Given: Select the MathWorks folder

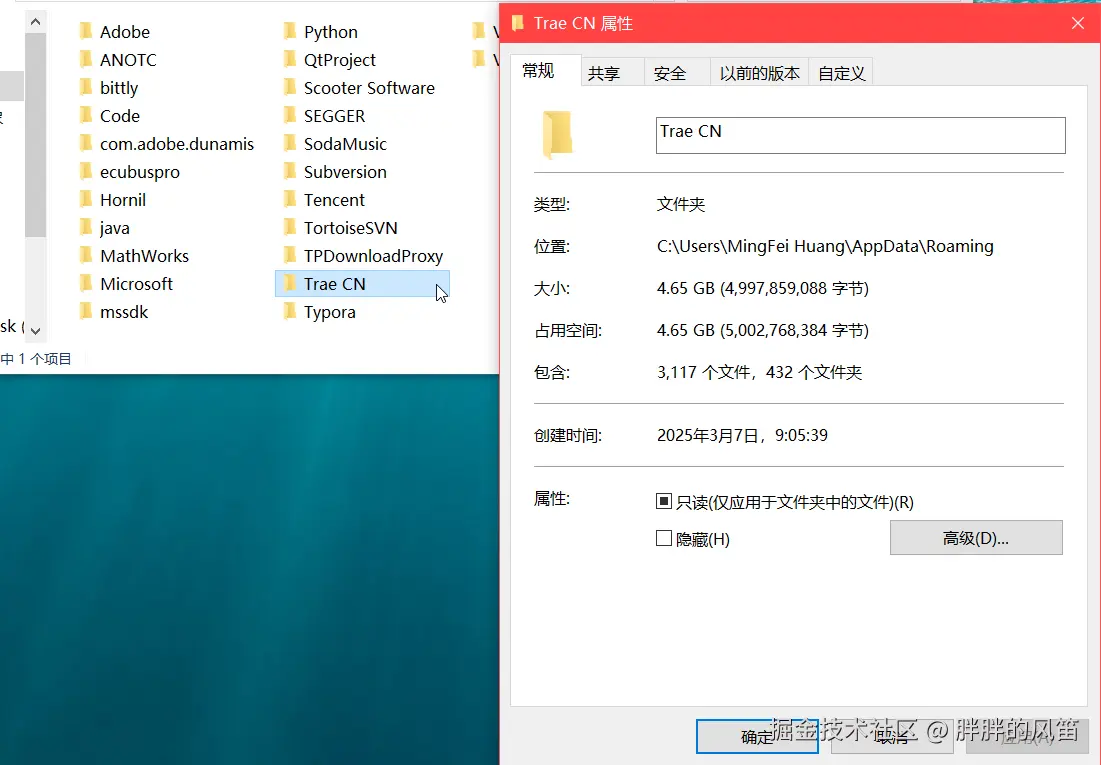Looking at the screenshot, I should 143,255.
